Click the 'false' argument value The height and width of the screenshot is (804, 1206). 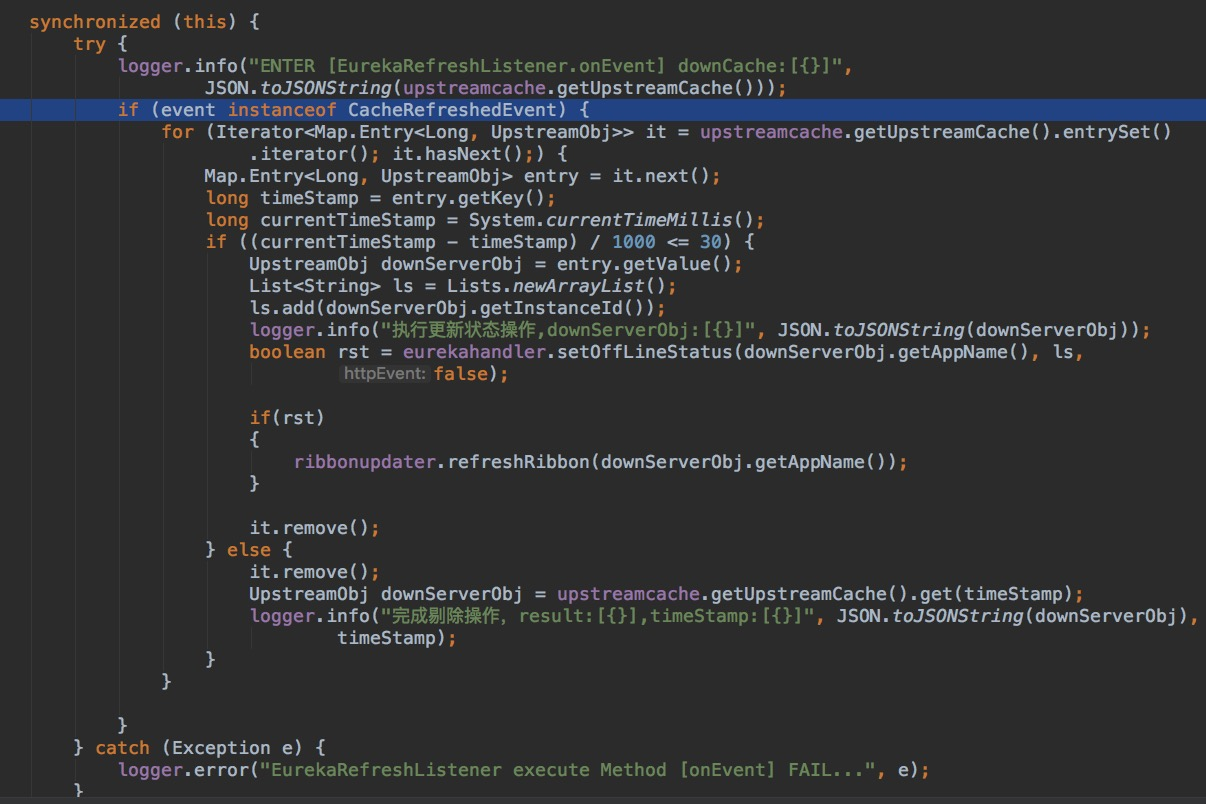(460, 373)
